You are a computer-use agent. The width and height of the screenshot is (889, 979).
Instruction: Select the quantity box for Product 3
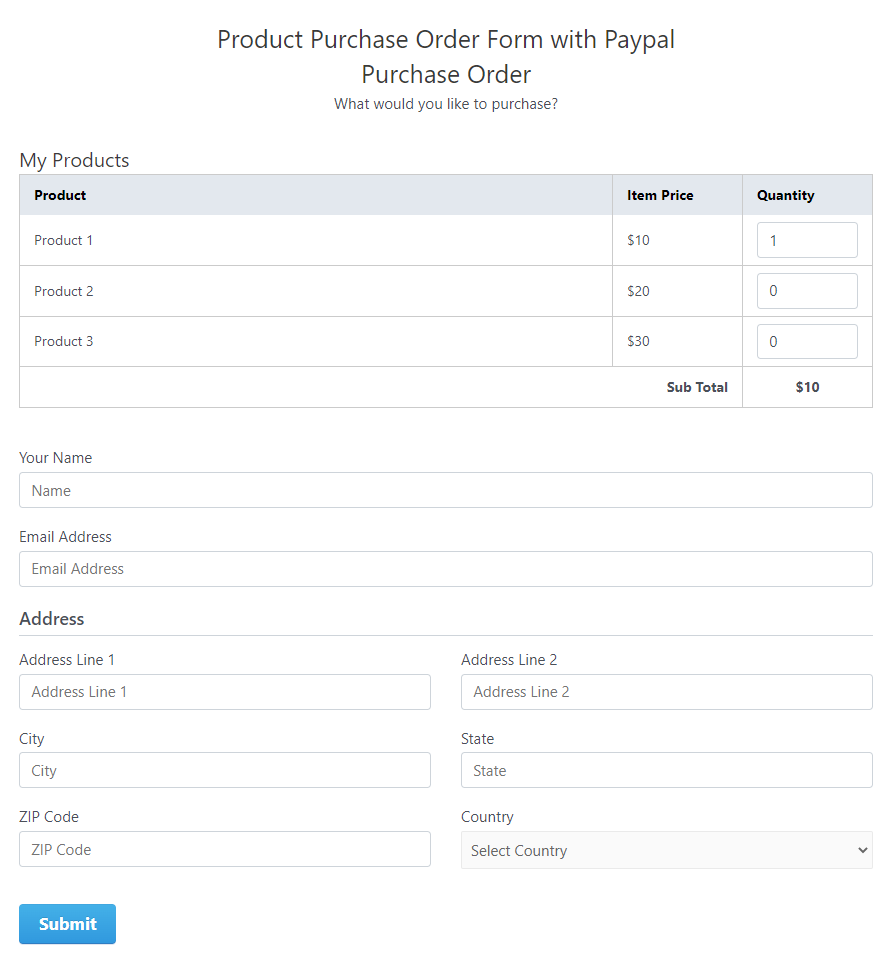(x=807, y=341)
